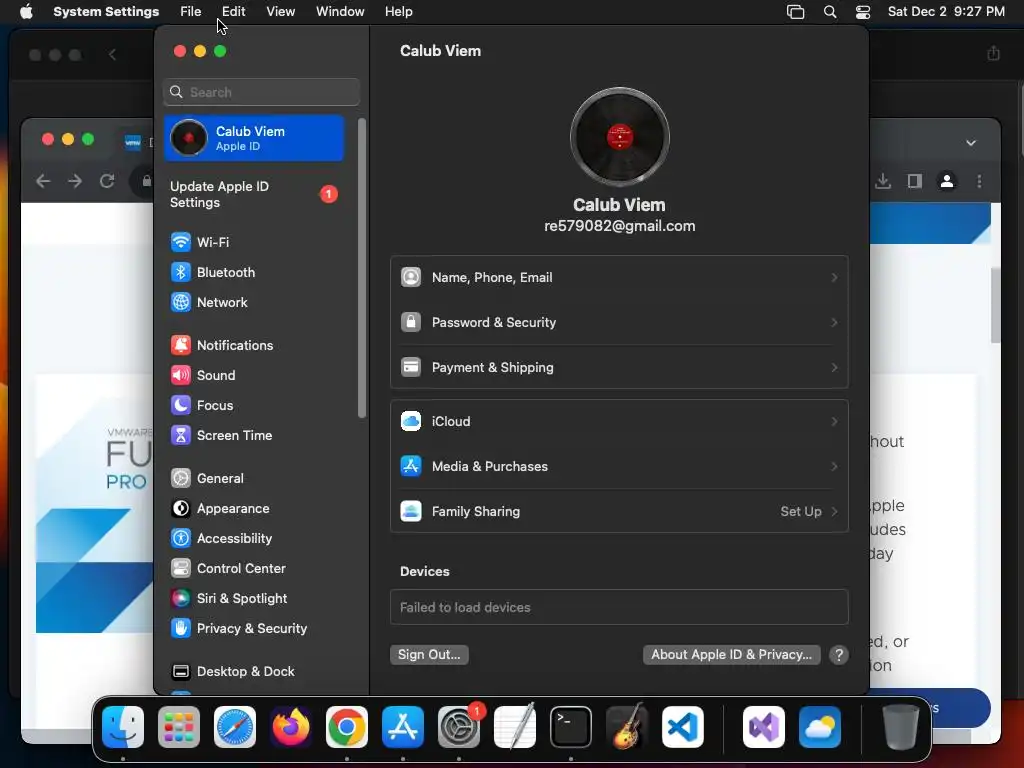Image resolution: width=1024 pixels, height=768 pixels.
Task: Open App Store from the Dock
Action: (403, 727)
